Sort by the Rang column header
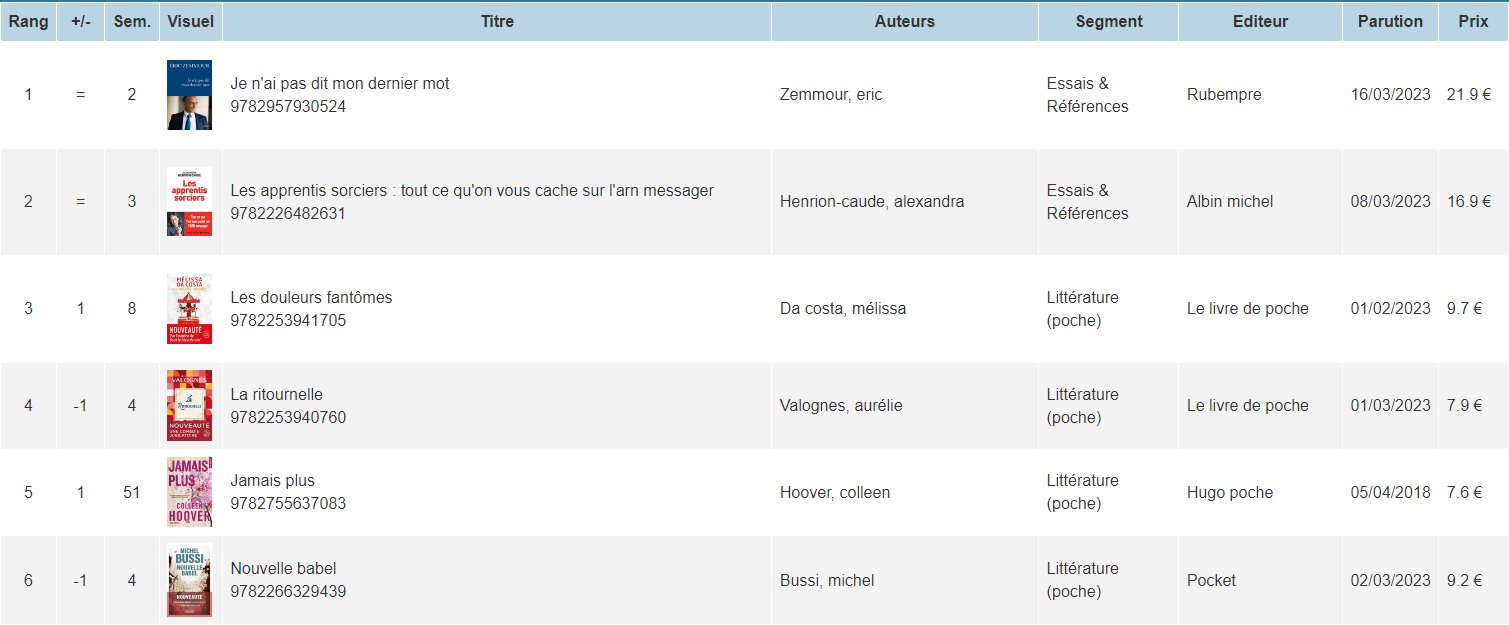 [28, 21]
